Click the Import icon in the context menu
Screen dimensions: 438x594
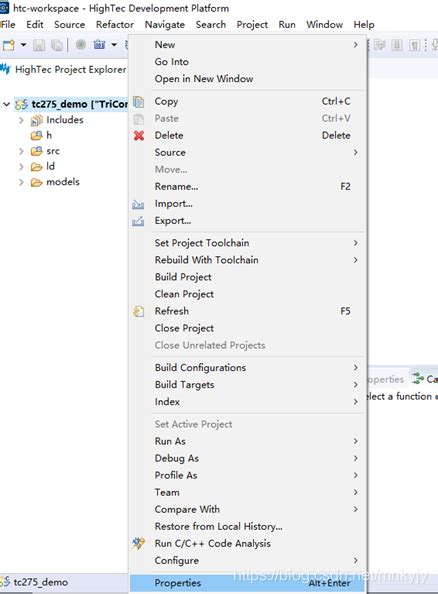point(138,204)
